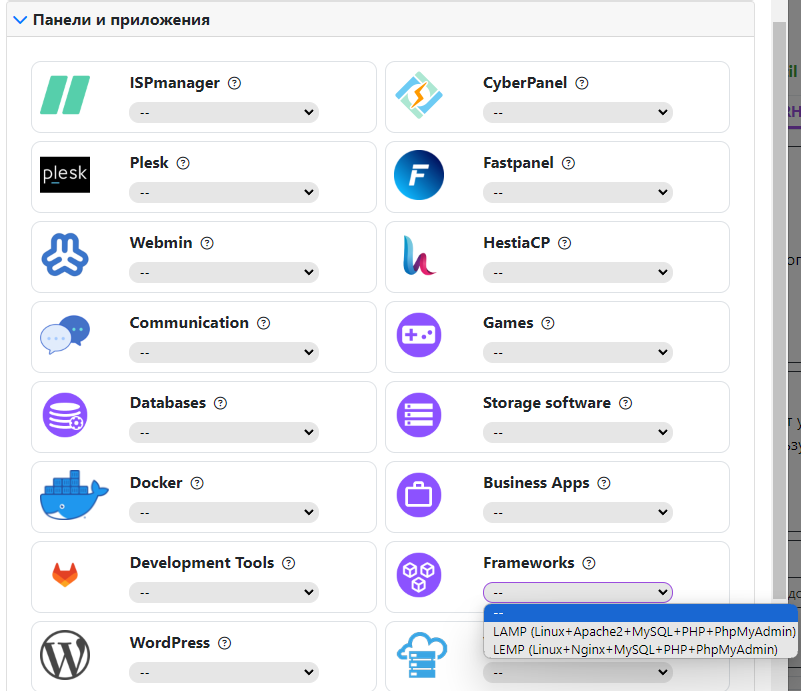Click the CyberPanel logo icon
Screen dimensions: 801x691
point(419,95)
